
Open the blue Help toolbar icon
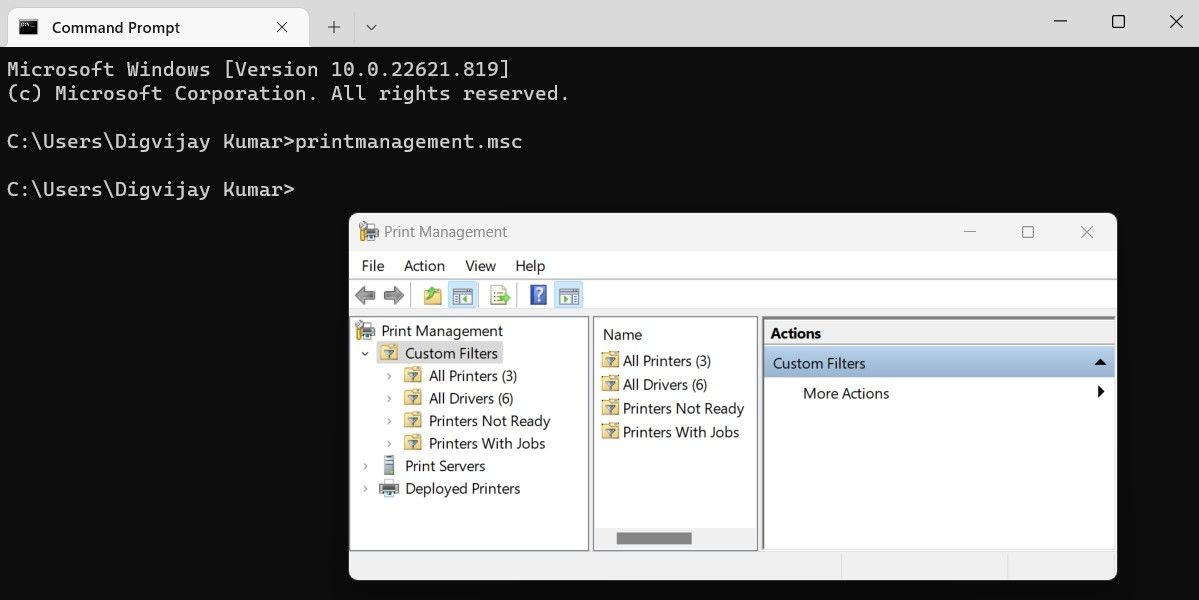(x=538, y=295)
